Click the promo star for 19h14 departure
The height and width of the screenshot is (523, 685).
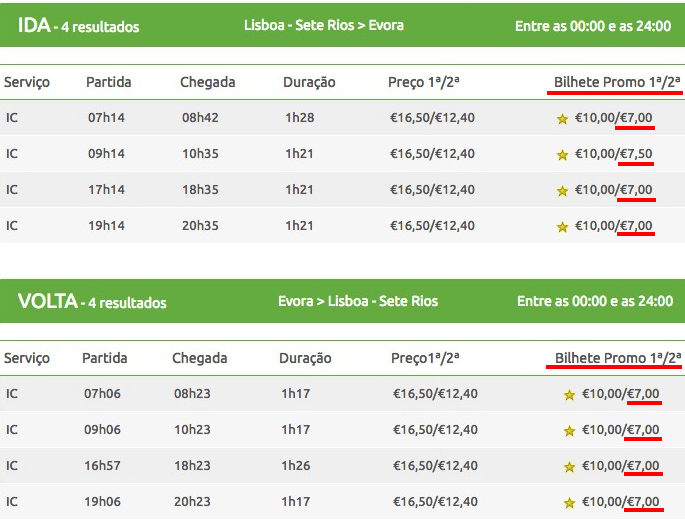[562, 227]
